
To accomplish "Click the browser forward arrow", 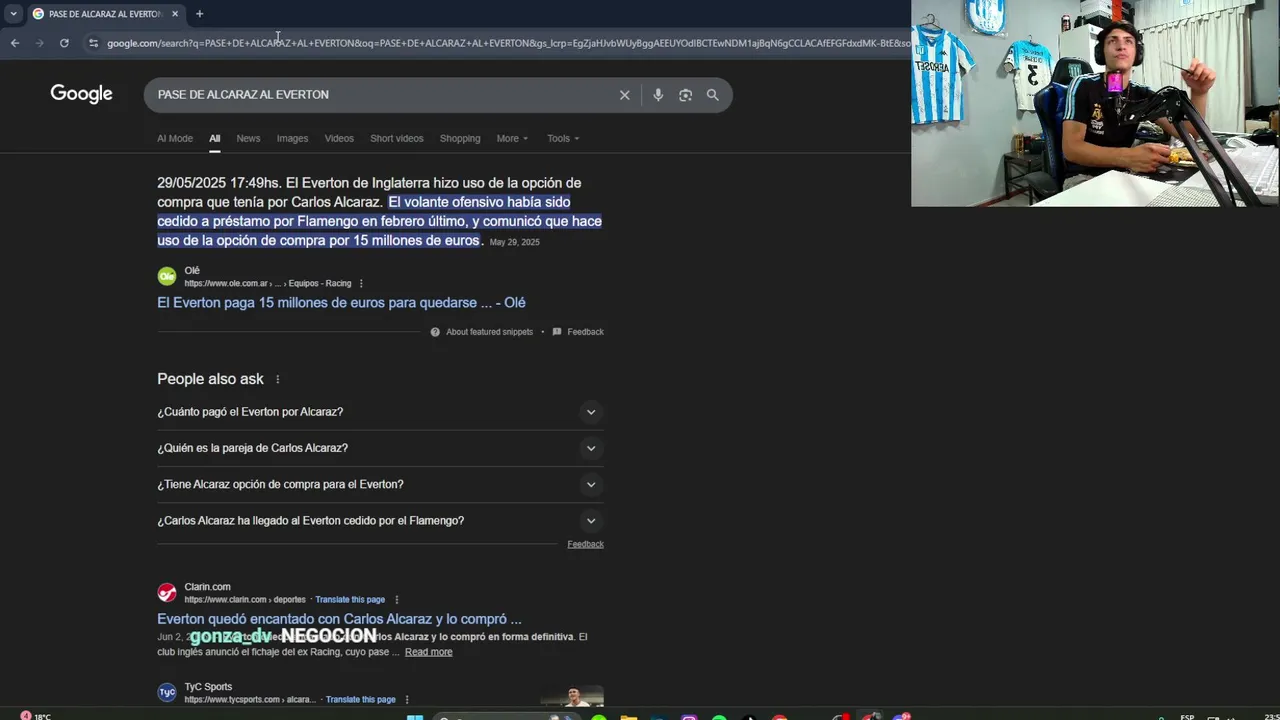I will [x=39, y=43].
